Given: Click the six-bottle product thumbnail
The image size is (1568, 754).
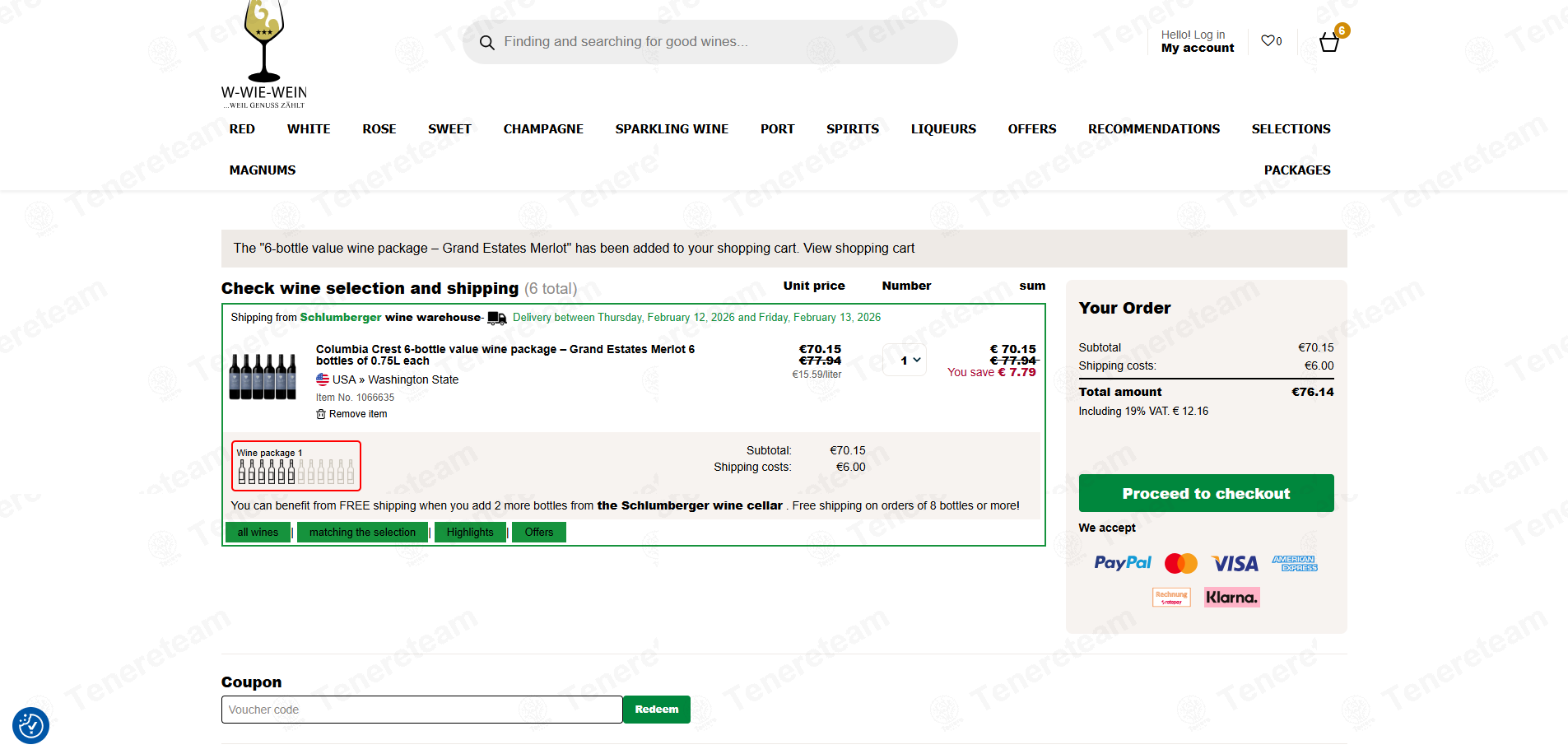Looking at the screenshot, I should pyautogui.click(x=263, y=377).
